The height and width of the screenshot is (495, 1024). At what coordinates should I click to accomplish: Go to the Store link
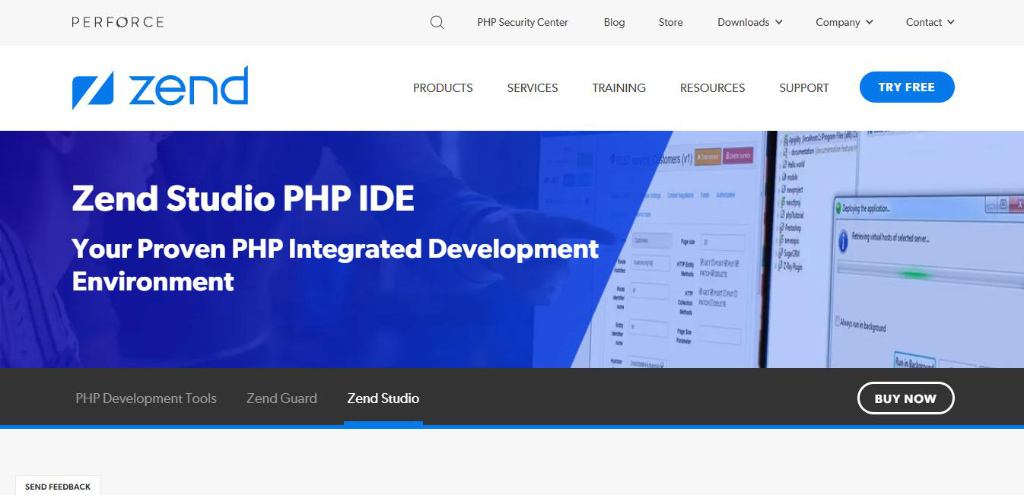pos(671,22)
